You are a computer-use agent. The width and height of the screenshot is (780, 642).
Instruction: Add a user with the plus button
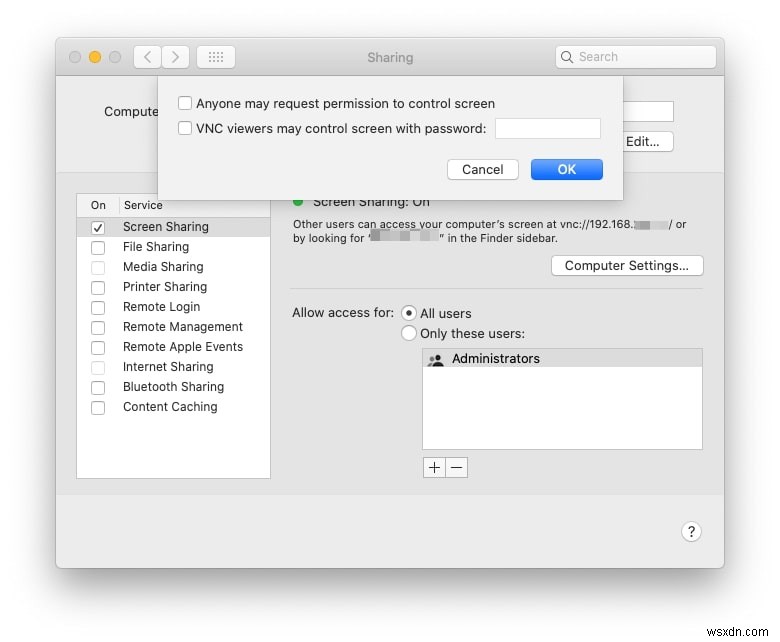434,467
